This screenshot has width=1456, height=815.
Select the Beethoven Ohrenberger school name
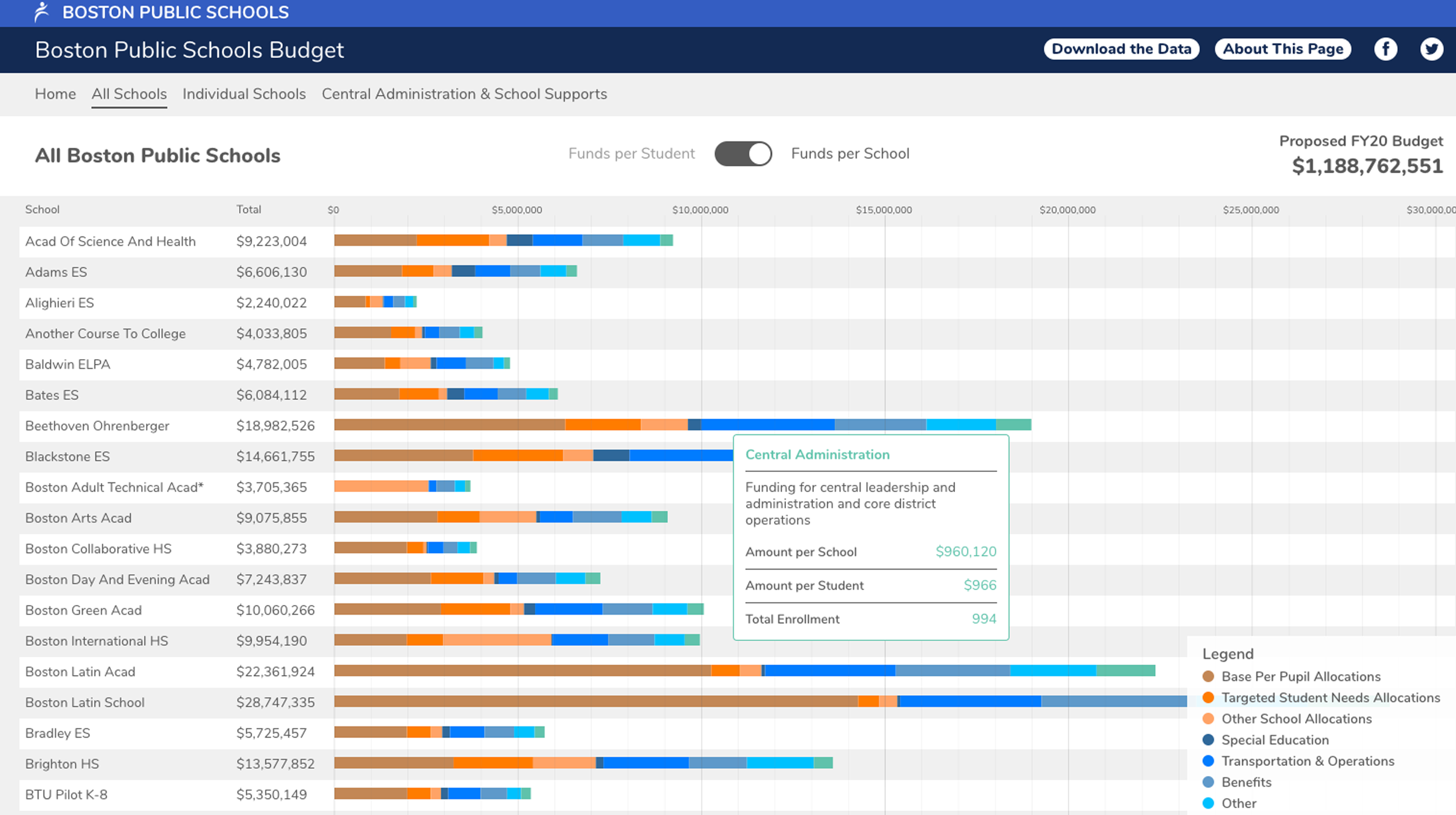tap(97, 426)
